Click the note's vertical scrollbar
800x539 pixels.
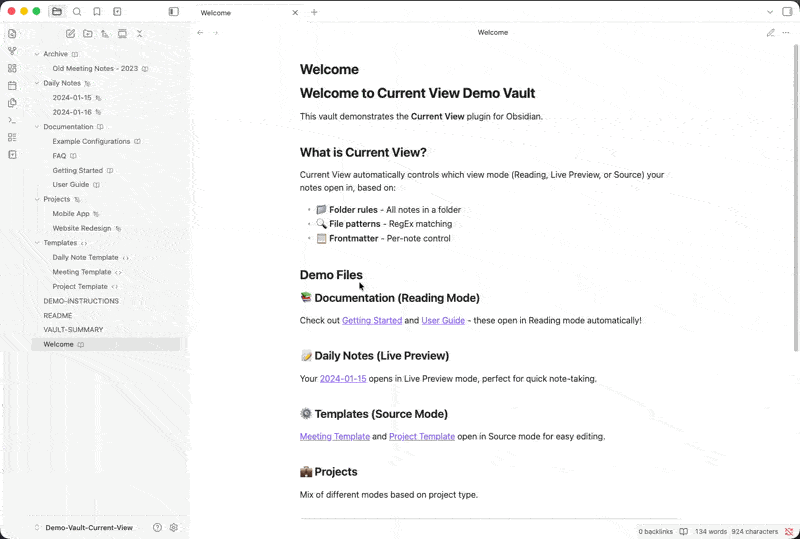(x=795, y=198)
